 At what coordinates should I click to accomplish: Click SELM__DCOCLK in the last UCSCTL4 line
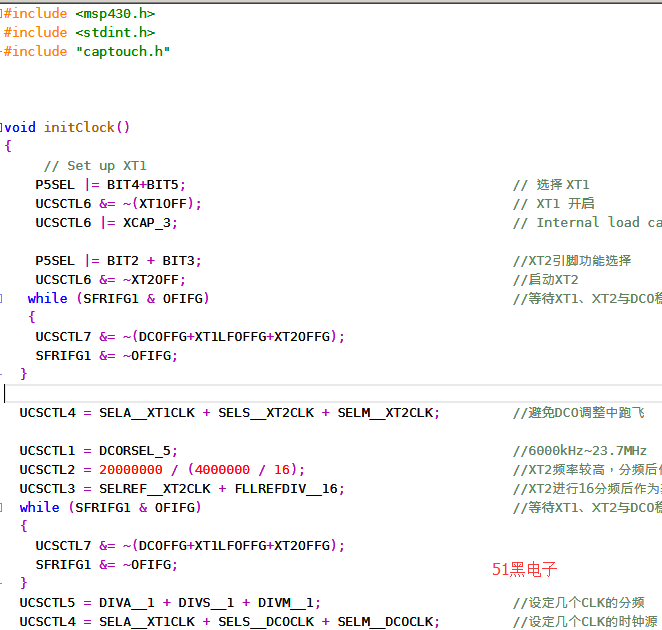385,622
